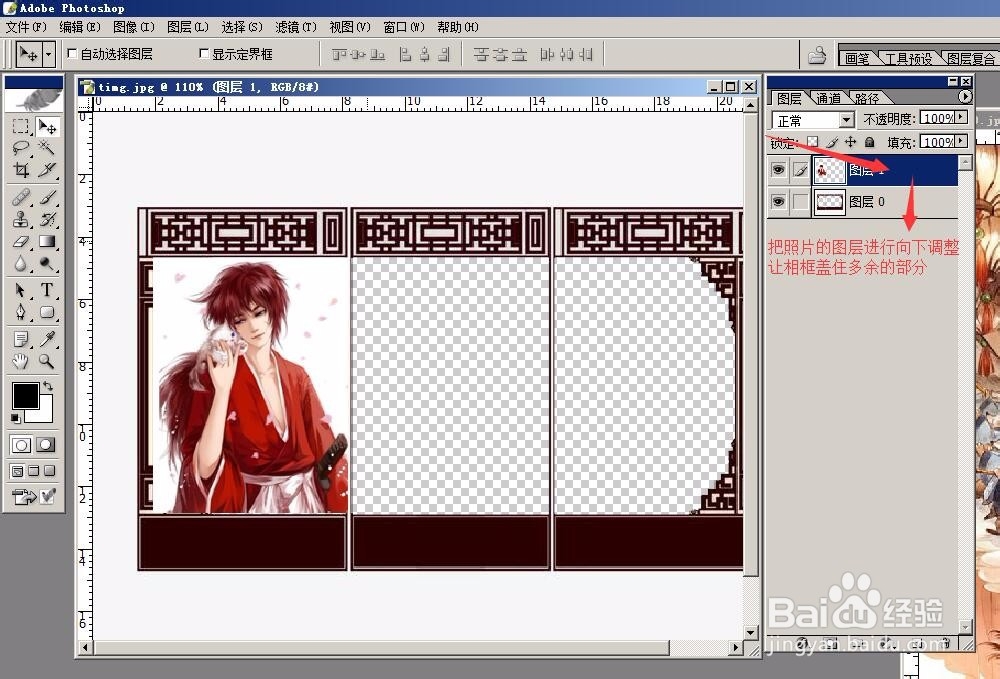Click the 填充 100% input field
Screen dimensions: 1000x679
(938, 141)
